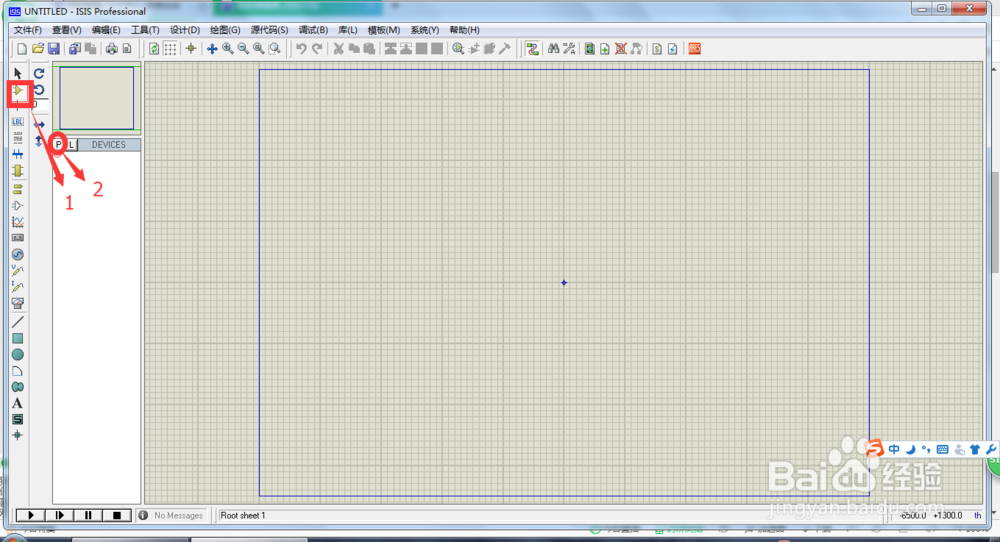Click the blue Pan/Center view icon

212,49
